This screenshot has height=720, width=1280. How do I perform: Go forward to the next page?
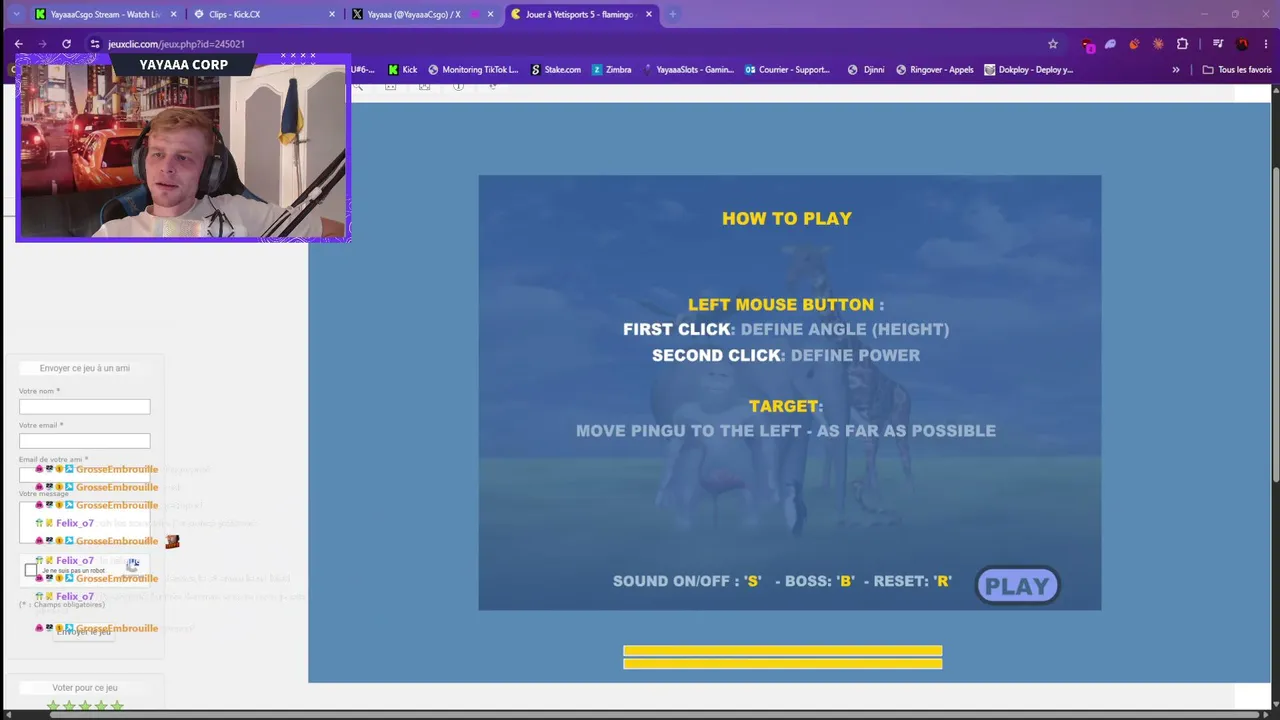[42, 44]
